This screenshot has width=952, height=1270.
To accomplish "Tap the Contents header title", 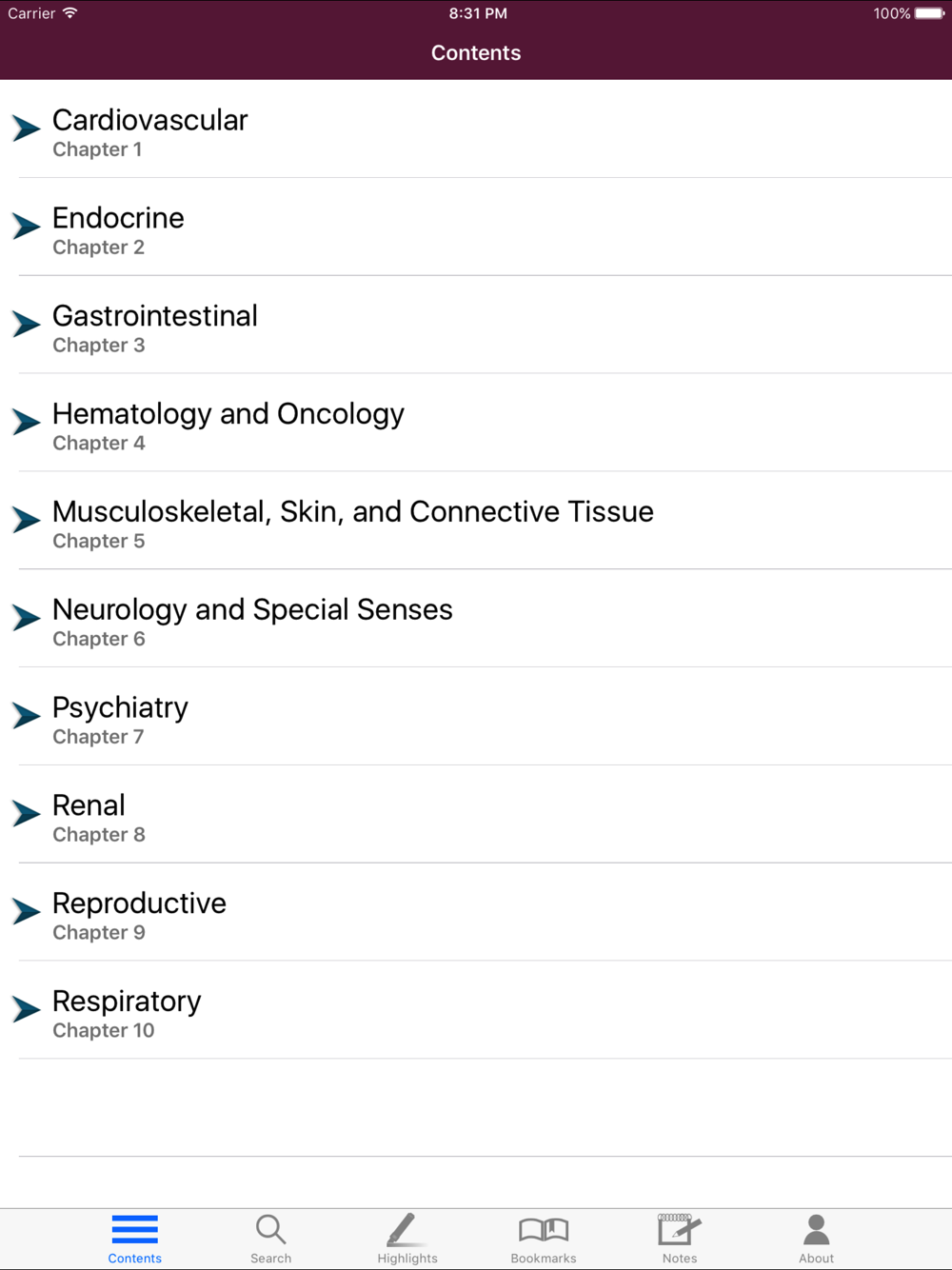I will tap(476, 53).
